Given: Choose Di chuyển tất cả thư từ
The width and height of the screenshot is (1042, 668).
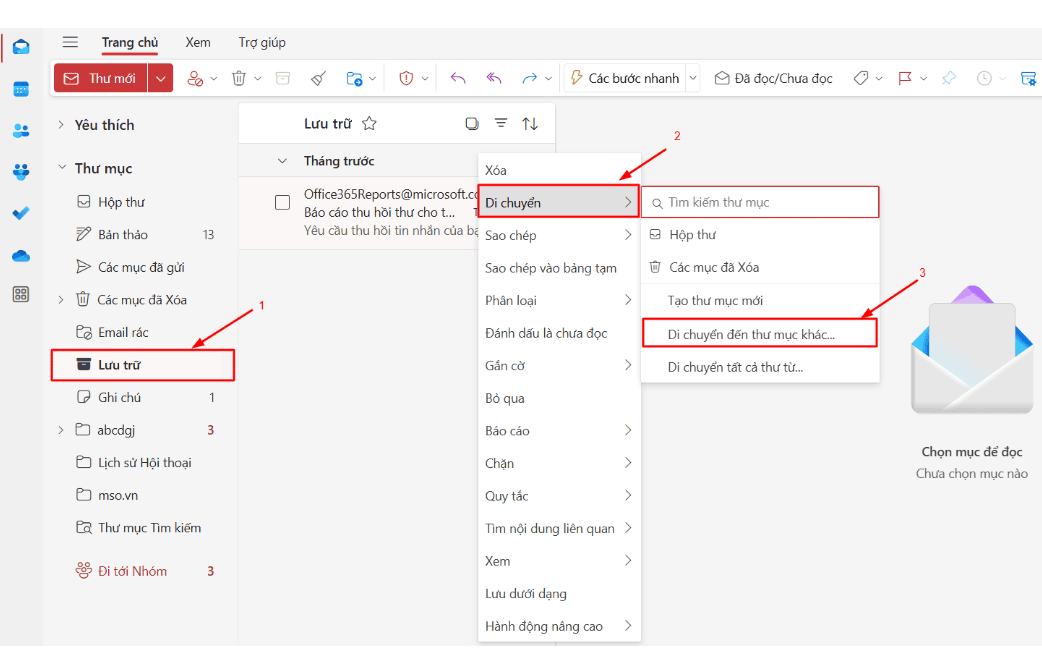Looking at the screenshot, I should (760, 367).
